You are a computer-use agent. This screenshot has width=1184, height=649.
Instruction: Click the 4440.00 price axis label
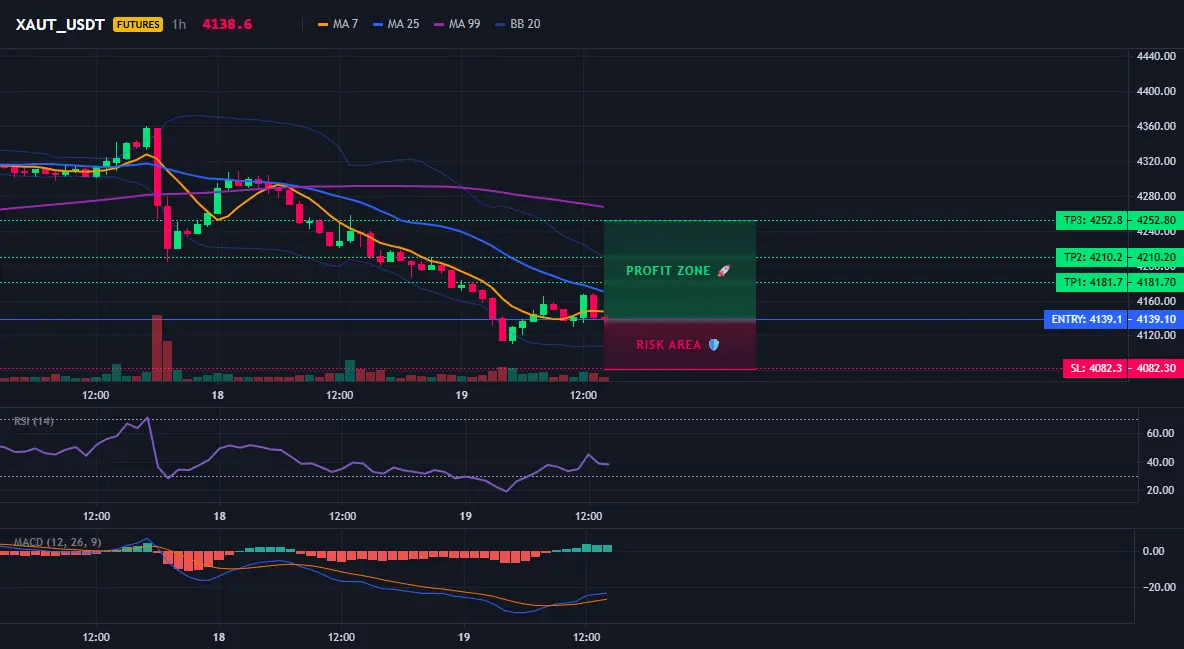(1156, 57)
